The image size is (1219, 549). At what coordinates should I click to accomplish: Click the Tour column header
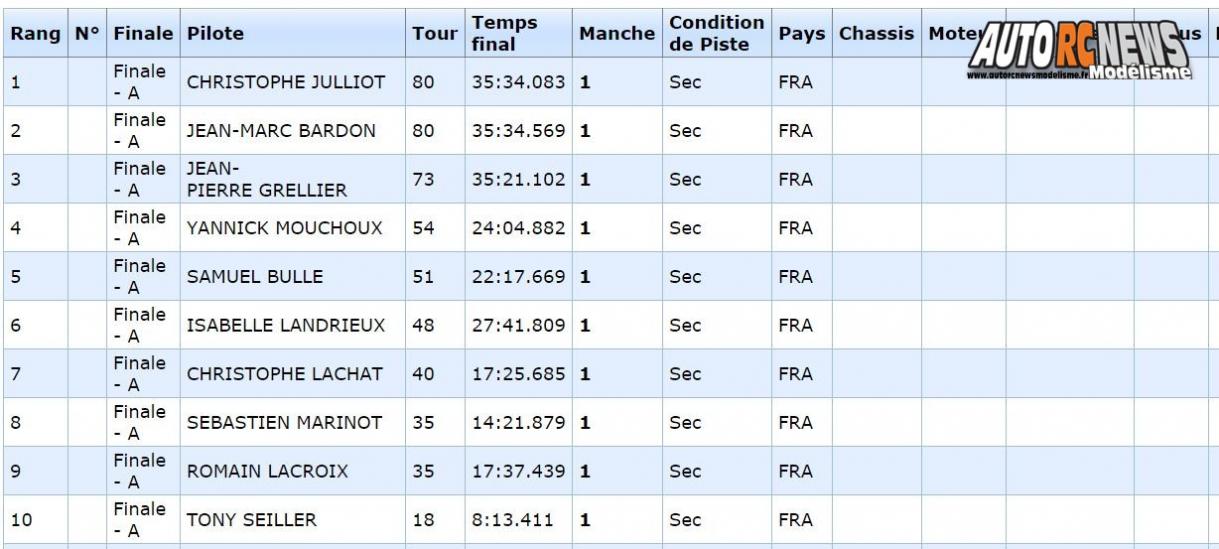pyautogui.click(x=435, y=34)
